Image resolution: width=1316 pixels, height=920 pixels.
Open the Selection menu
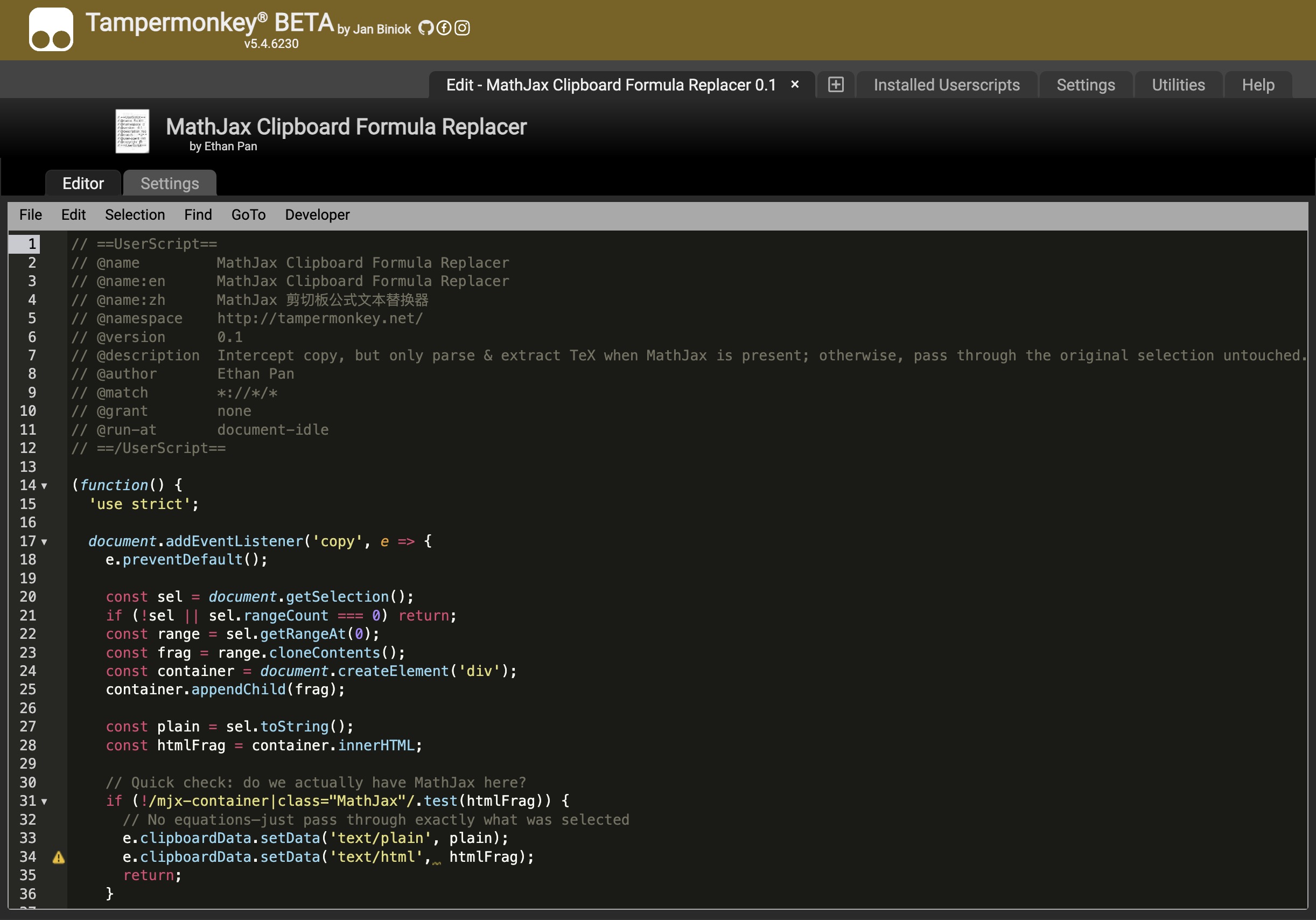[x=135, y=214]
